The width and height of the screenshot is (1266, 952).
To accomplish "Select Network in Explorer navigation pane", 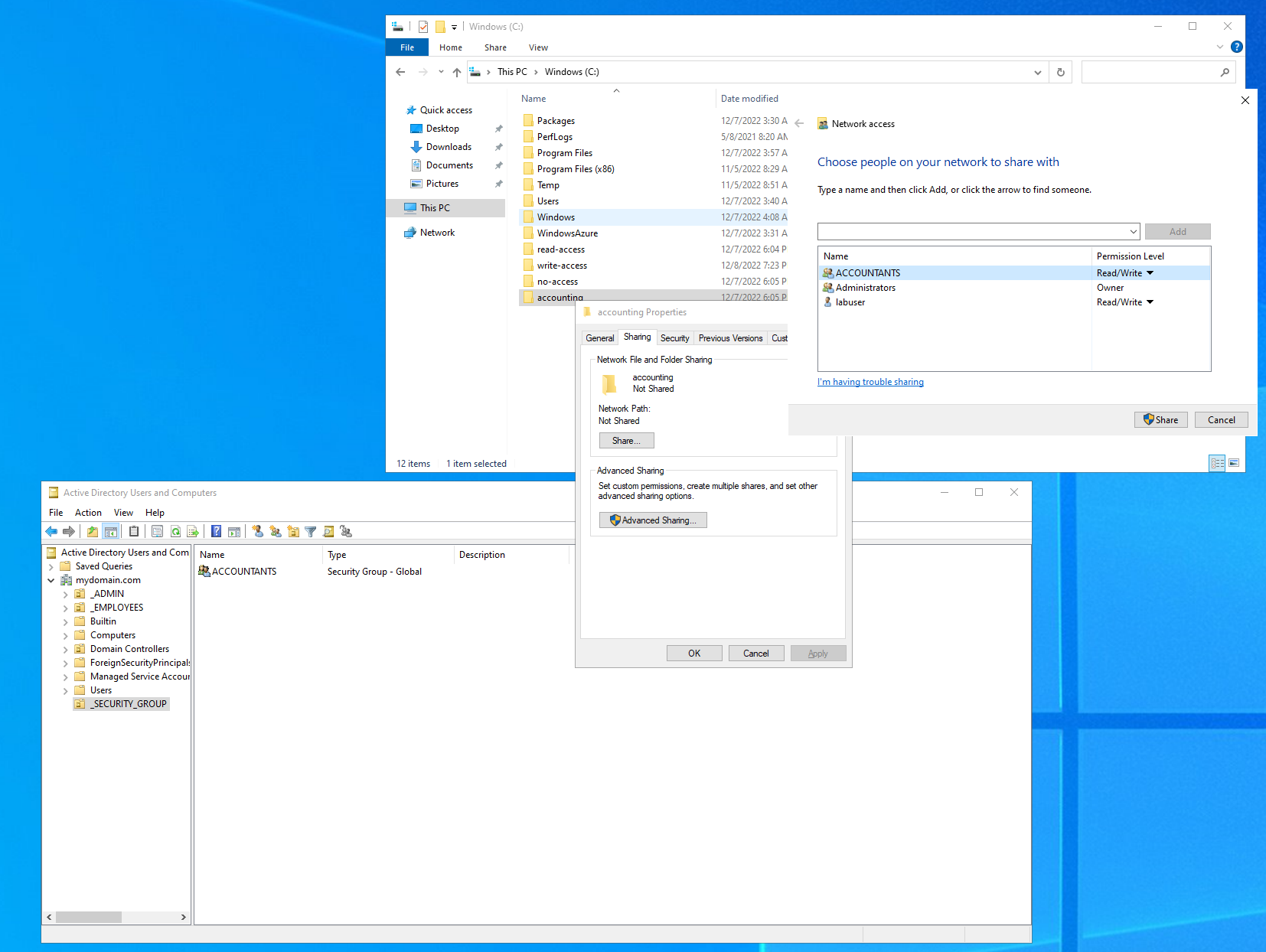I will tap(437, 233).
